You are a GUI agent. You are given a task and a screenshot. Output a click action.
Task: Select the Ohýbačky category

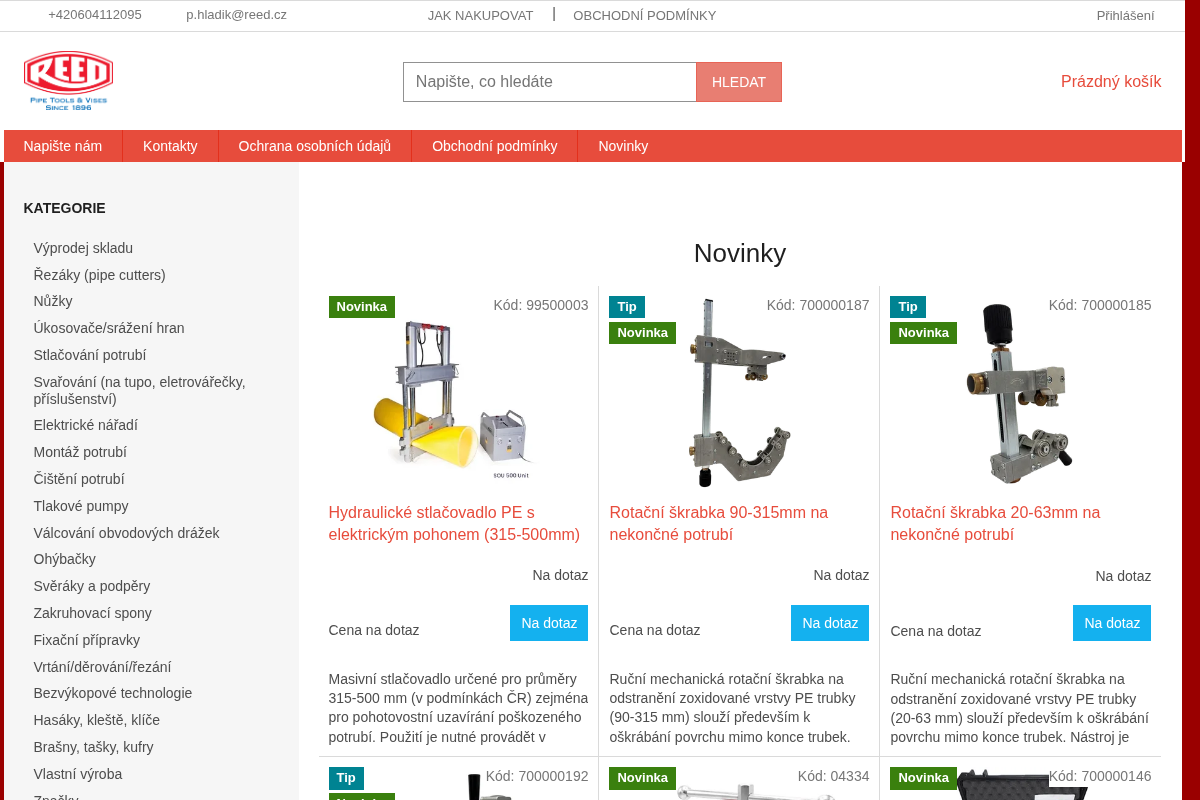65,559
